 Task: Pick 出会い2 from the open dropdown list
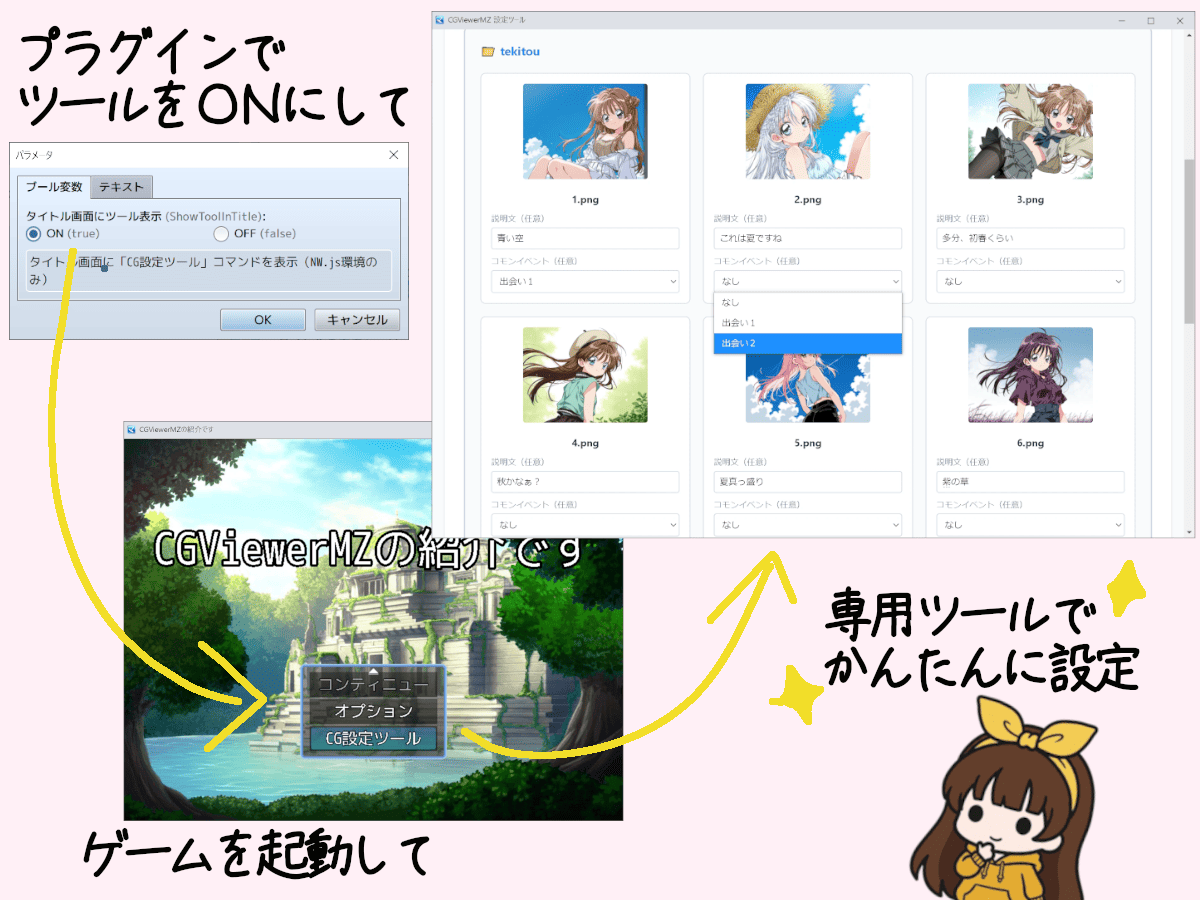pyautogui.click(x=808, y=344)
